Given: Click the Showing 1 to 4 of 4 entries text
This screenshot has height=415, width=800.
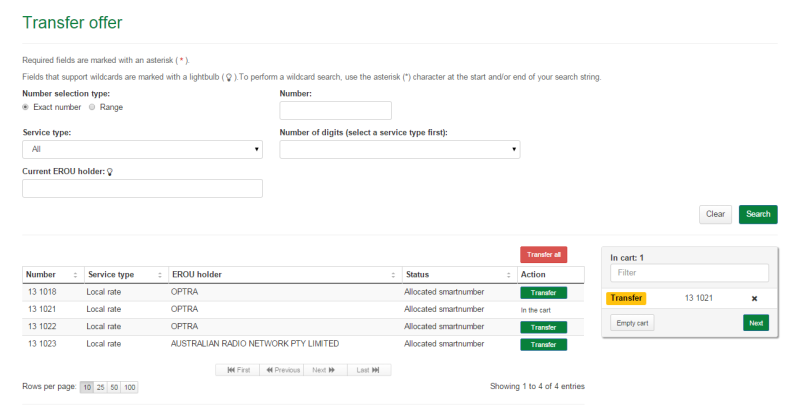Looking at the screenshot, I should [x=537, y=386].
